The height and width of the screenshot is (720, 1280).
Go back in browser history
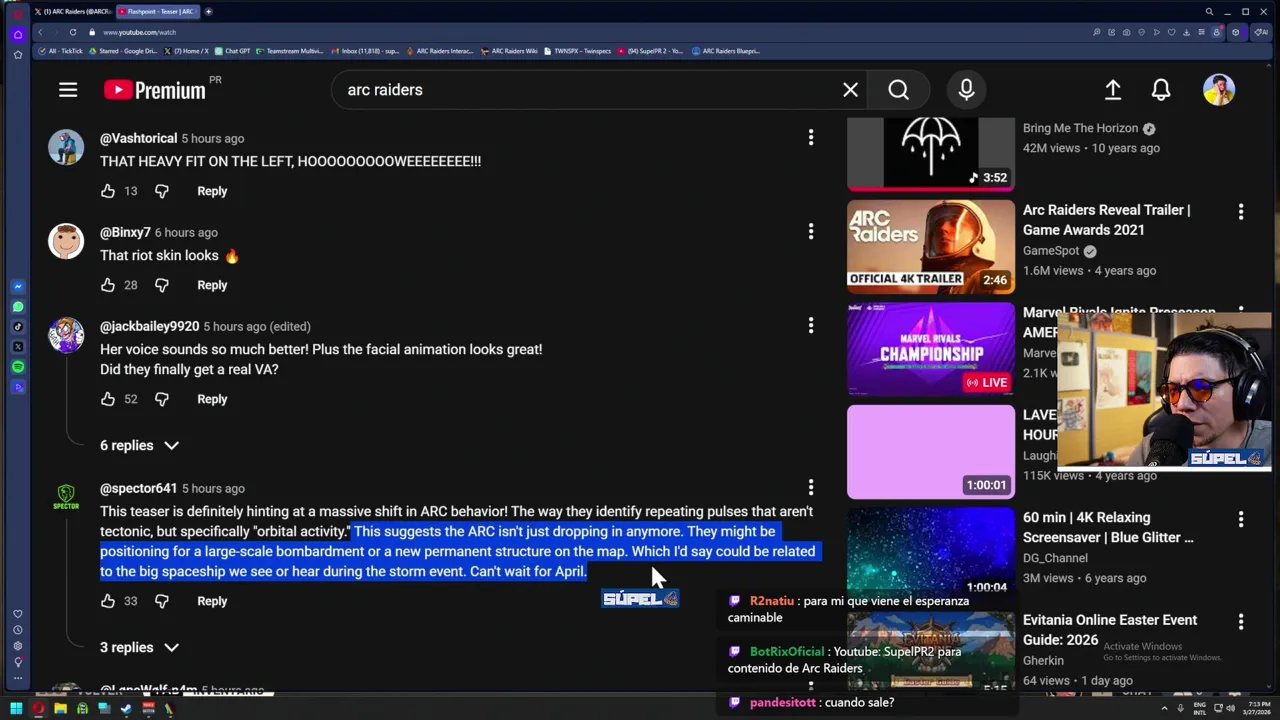40,32
